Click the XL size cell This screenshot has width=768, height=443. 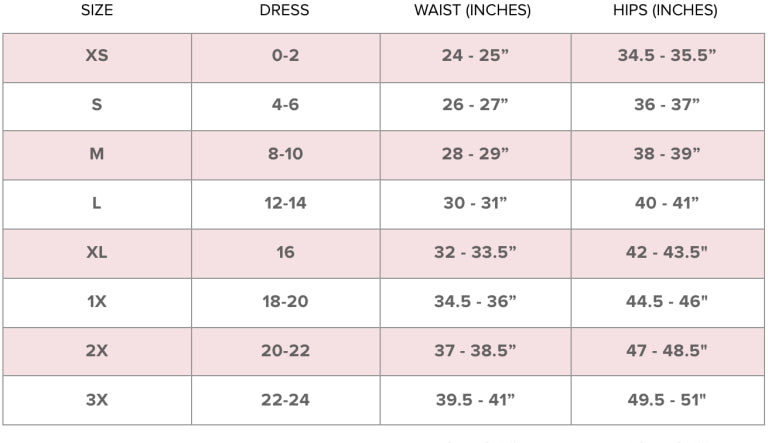point(97,252)
